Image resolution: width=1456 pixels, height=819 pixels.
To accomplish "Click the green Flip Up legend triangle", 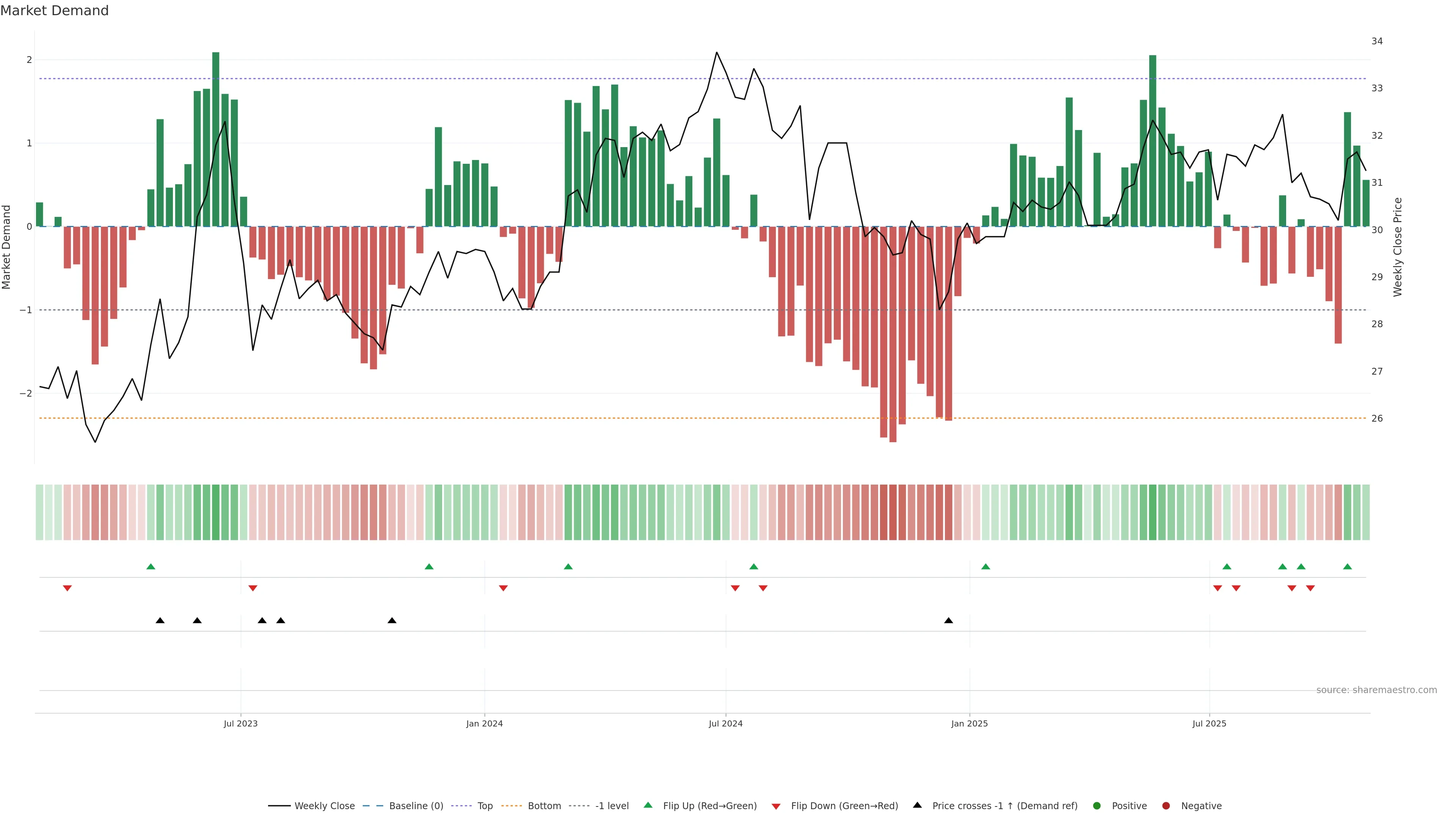I will click(648, 805).
